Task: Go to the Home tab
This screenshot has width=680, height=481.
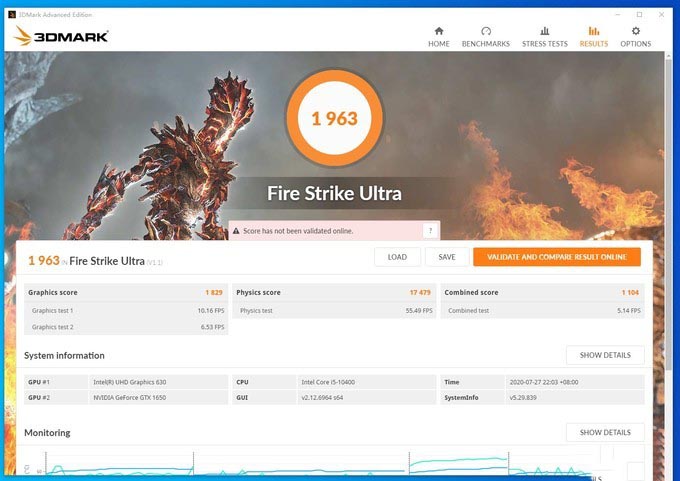Action: (x=438, y=37)
